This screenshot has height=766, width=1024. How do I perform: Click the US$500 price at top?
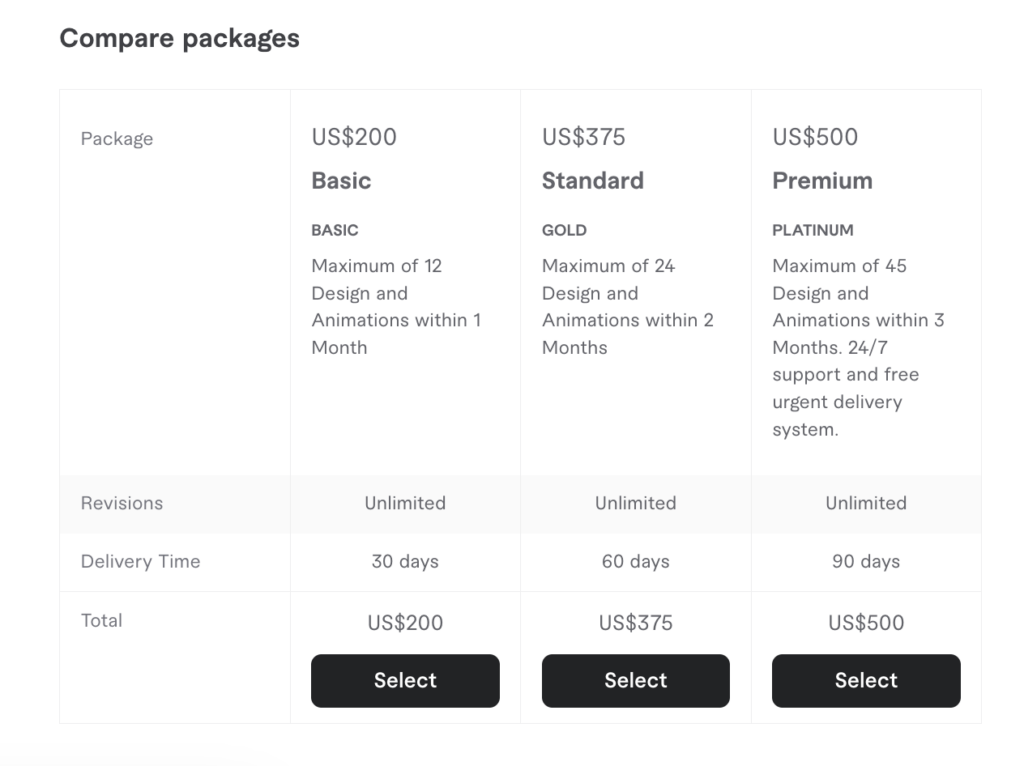click(x=815, y=136)
